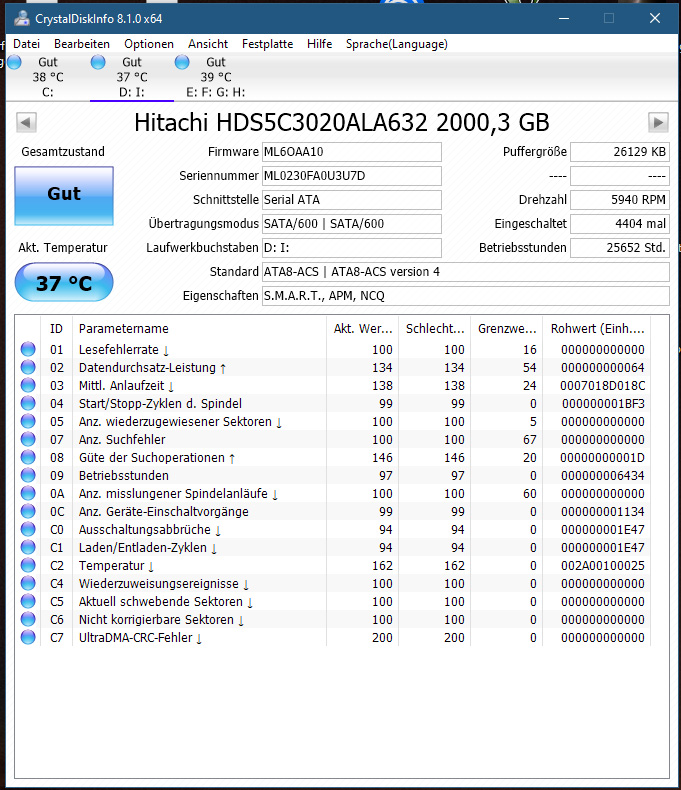The width and height of the screenshot is (681, 790).
Task: Click the Grenzwe... column header
Action: click(x=507, y=328)
